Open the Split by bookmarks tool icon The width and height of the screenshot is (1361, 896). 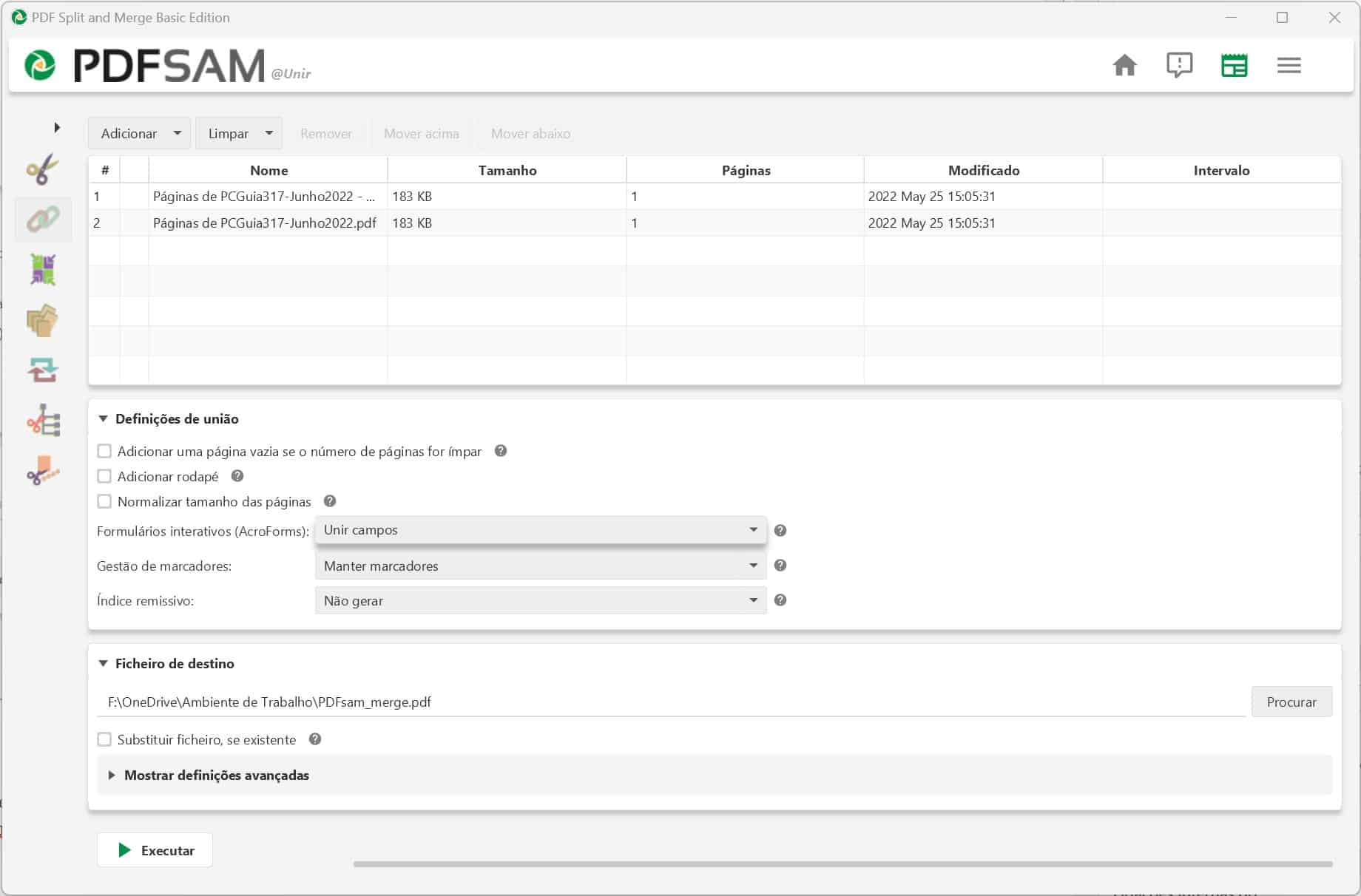click(43, 420)
